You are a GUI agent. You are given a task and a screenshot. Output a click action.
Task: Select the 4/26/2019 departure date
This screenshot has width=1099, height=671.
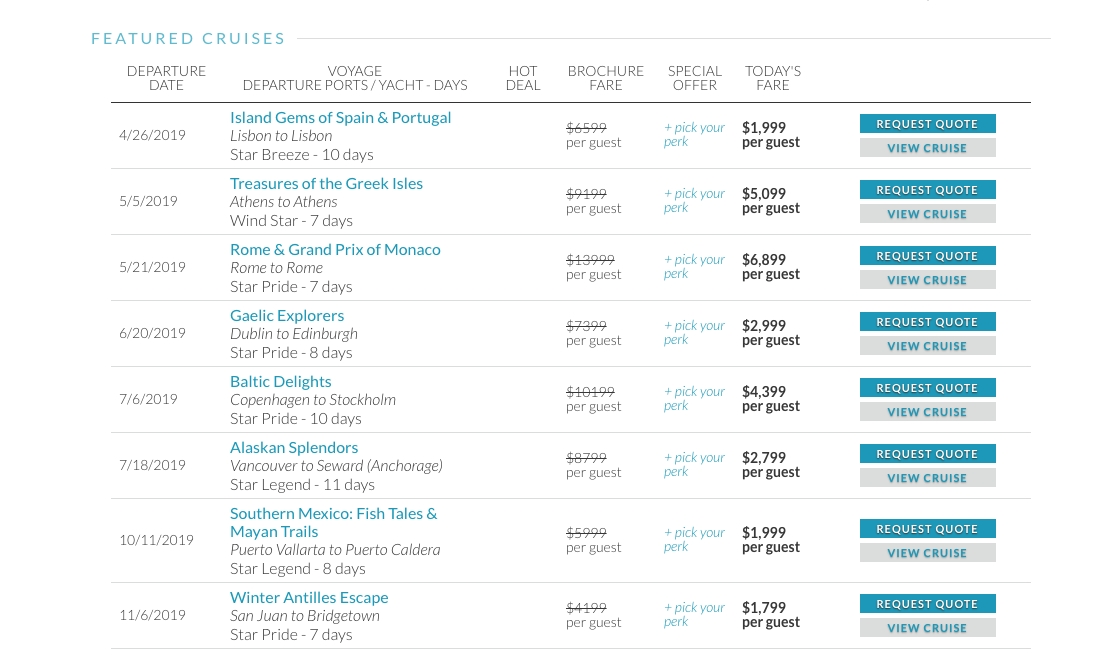tap(152, 135)
